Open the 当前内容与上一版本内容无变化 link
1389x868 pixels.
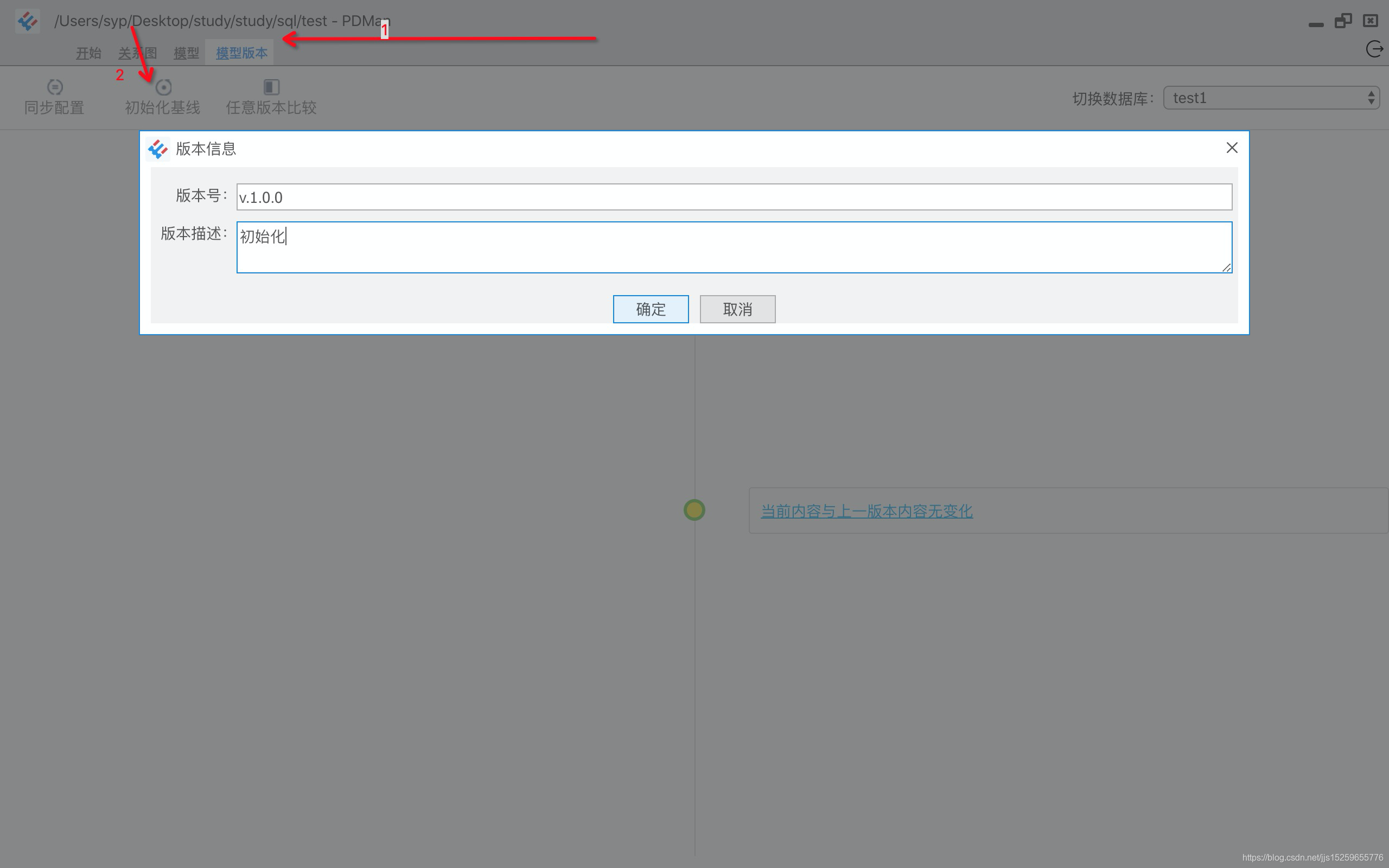[x=865, y=511]
